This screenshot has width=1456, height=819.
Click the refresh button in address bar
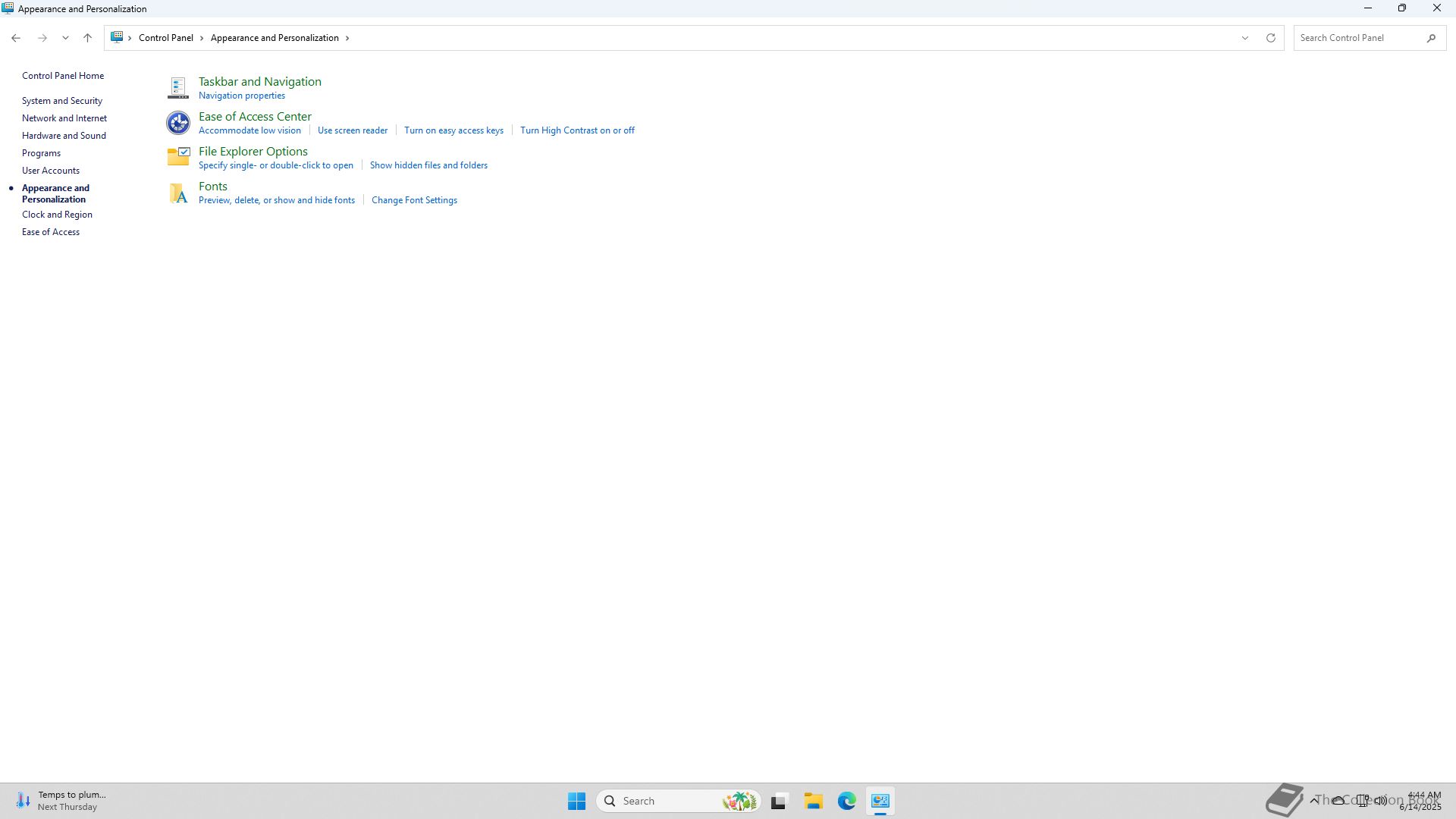click(1270, 38)
